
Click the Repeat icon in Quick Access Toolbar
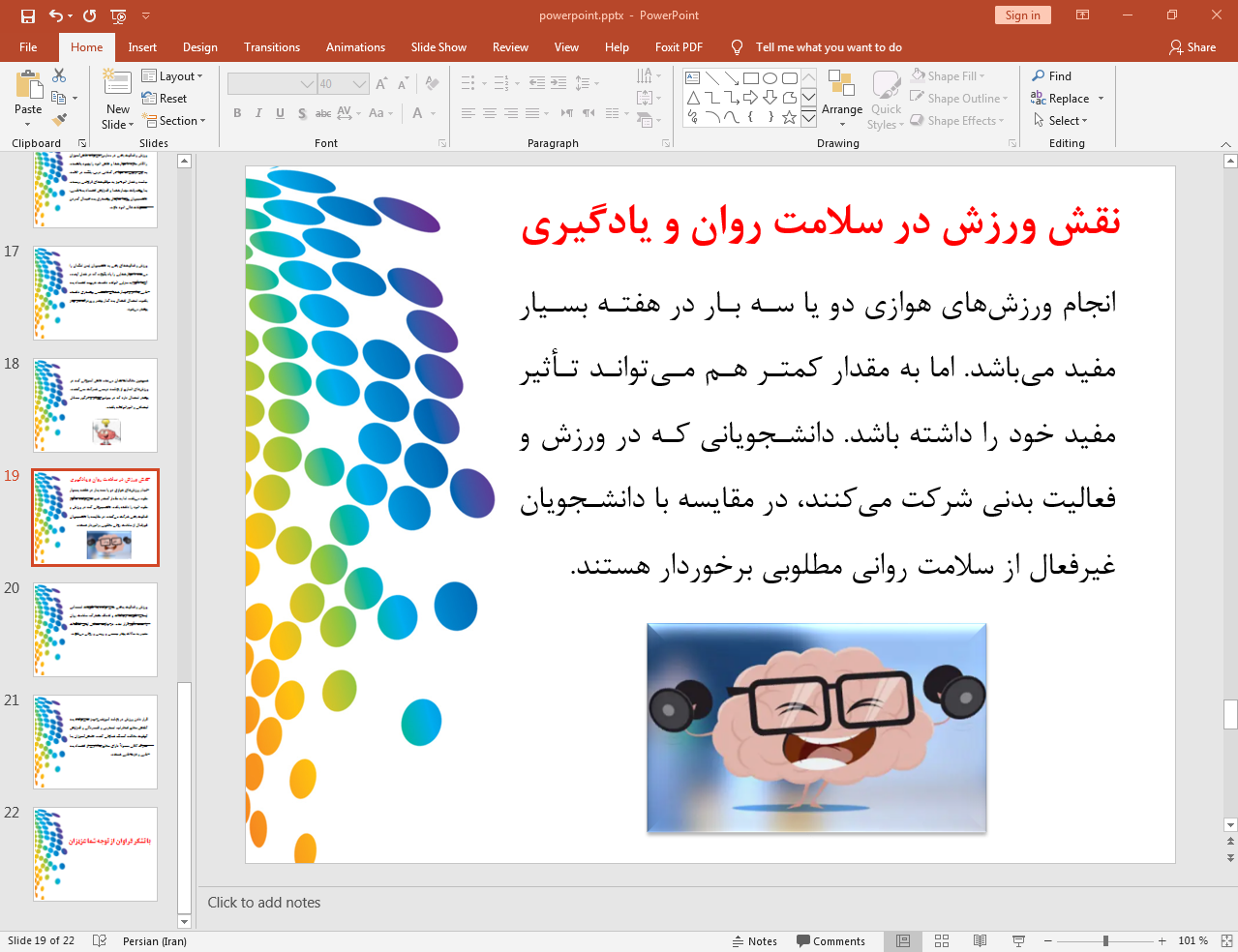(x=89, y=15)
